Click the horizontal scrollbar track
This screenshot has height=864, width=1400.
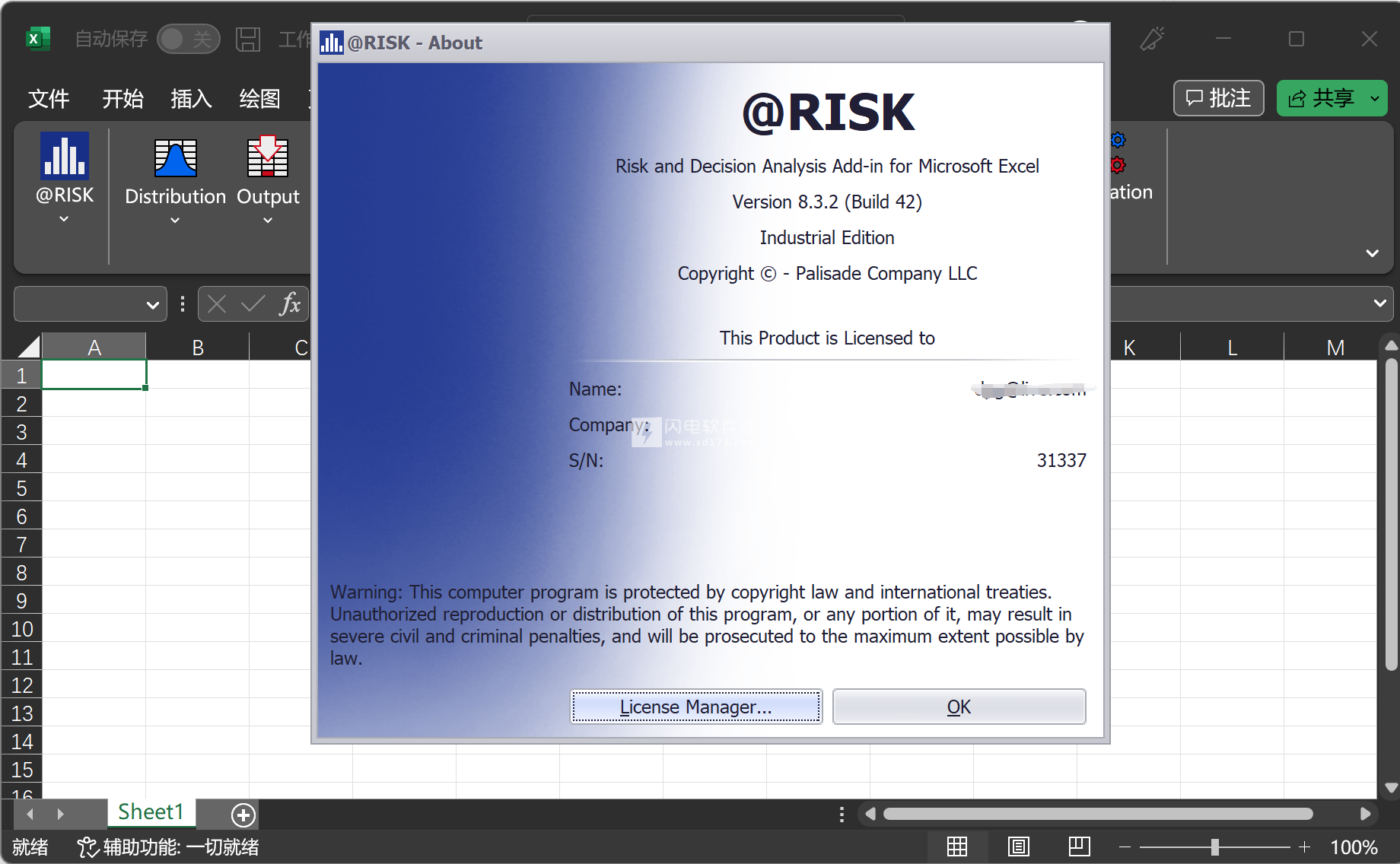pos(1098,814)
